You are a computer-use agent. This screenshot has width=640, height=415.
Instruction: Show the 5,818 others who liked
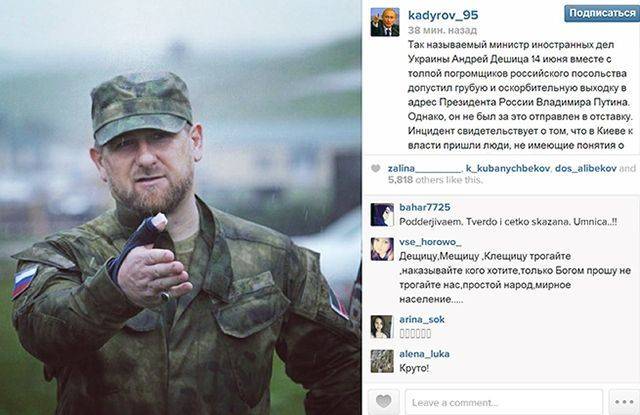click(435, 180)
